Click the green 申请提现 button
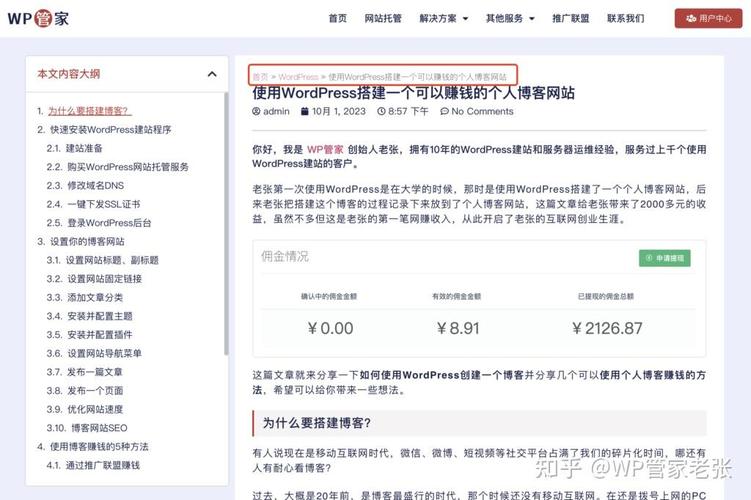 (x=665, y=258)
